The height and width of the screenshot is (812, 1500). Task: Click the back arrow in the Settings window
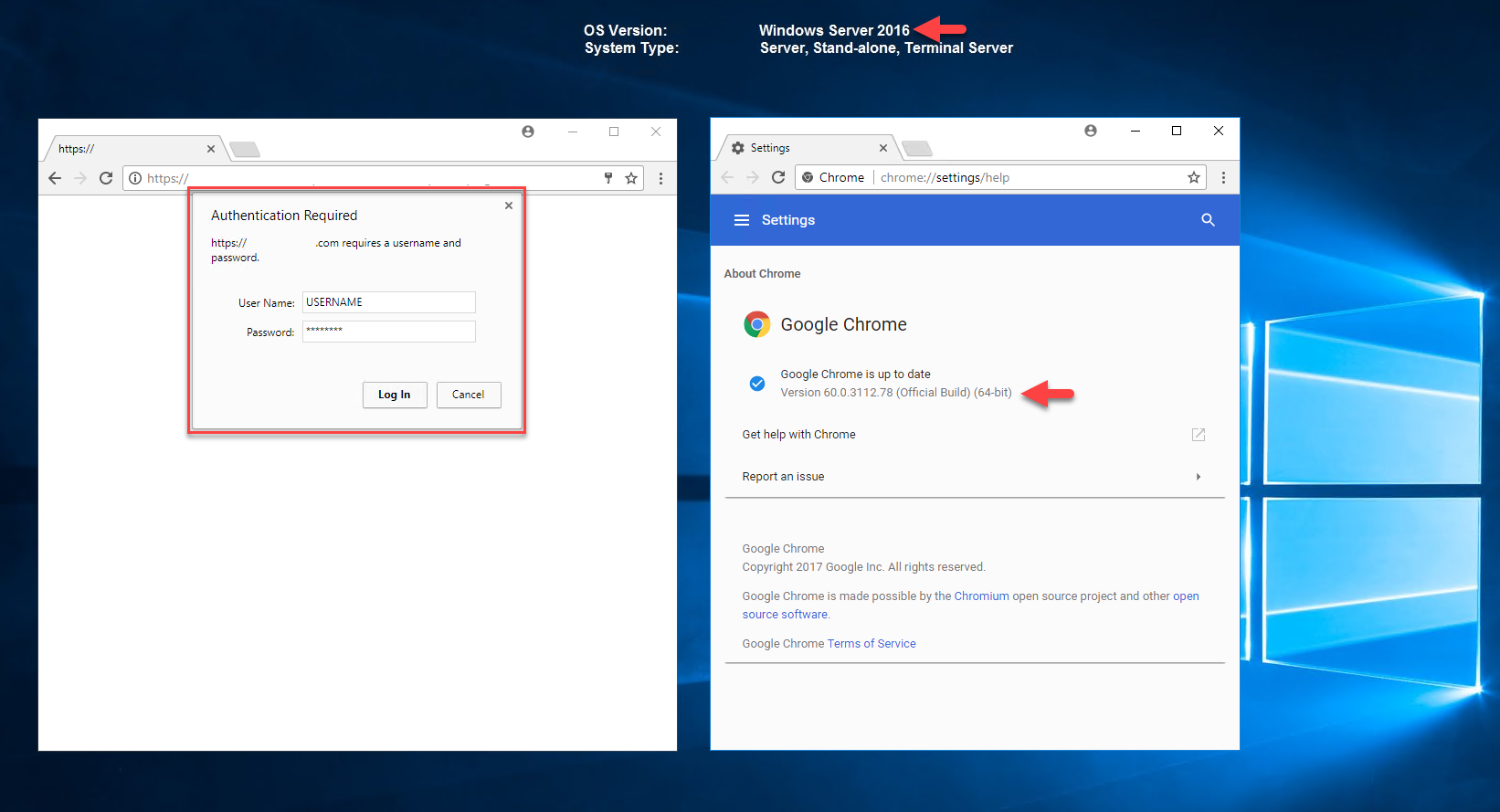(727, 177)
